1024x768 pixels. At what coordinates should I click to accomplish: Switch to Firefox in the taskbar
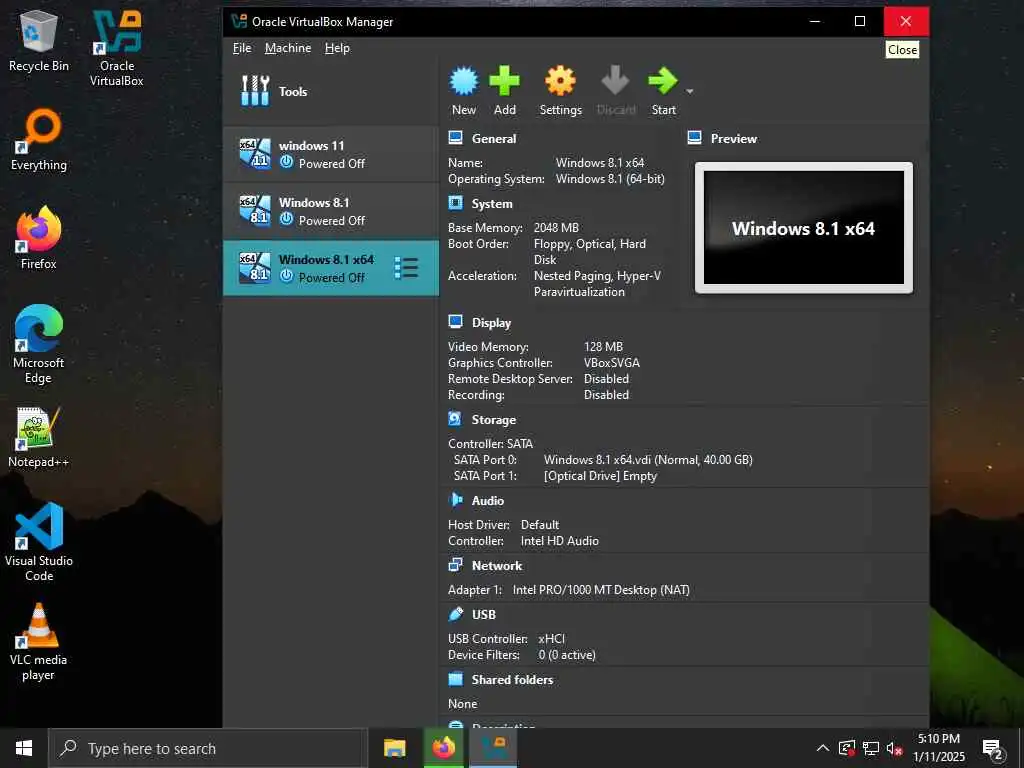[x=443, y=748]
